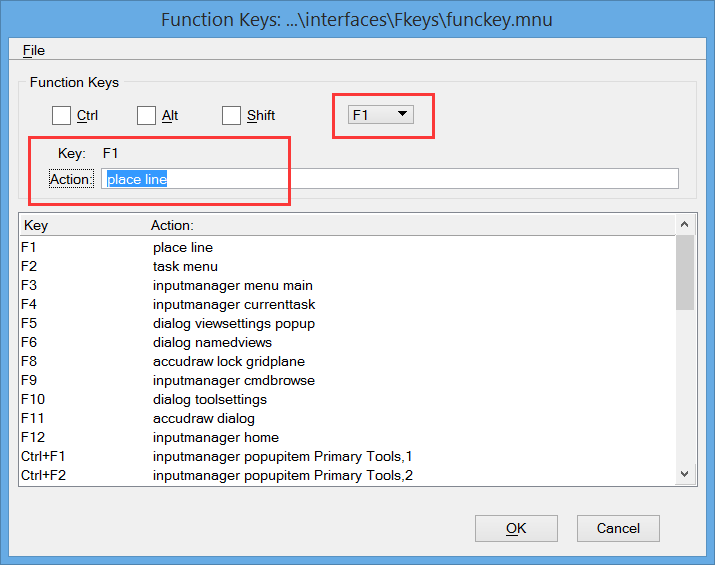The image size is (715, 565).
Task: Select the F8 accudraw lock gridplane row
Action: (347, 361)
